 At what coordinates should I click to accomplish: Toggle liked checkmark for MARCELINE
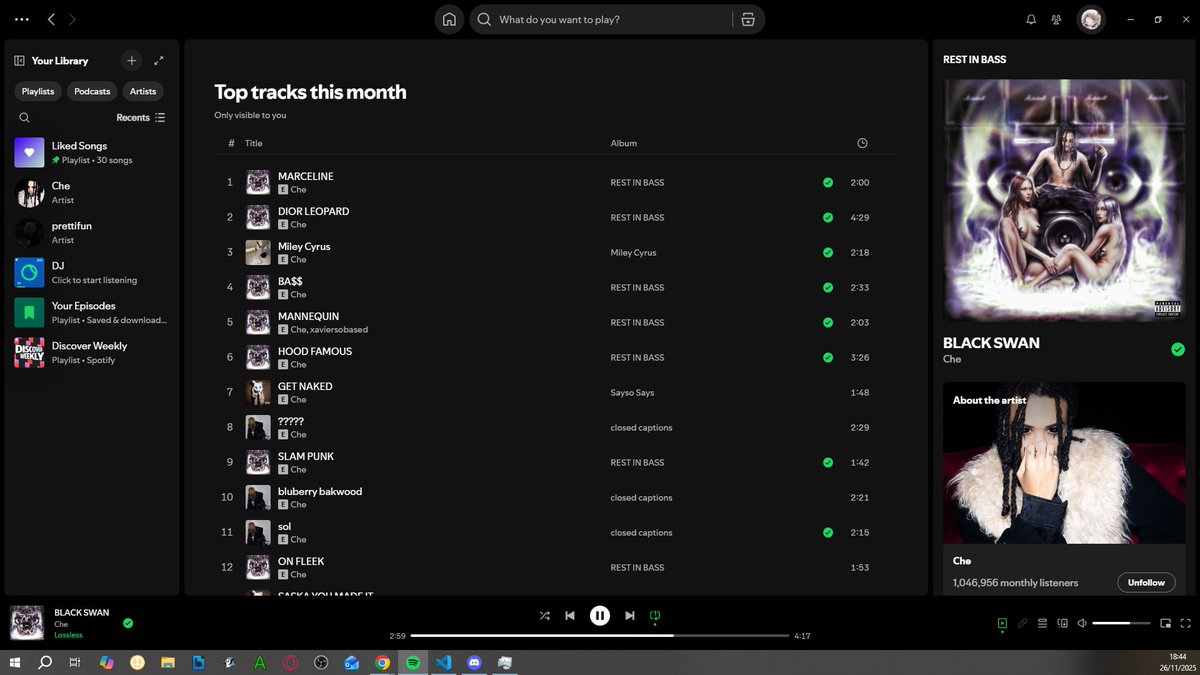(828, 183)
